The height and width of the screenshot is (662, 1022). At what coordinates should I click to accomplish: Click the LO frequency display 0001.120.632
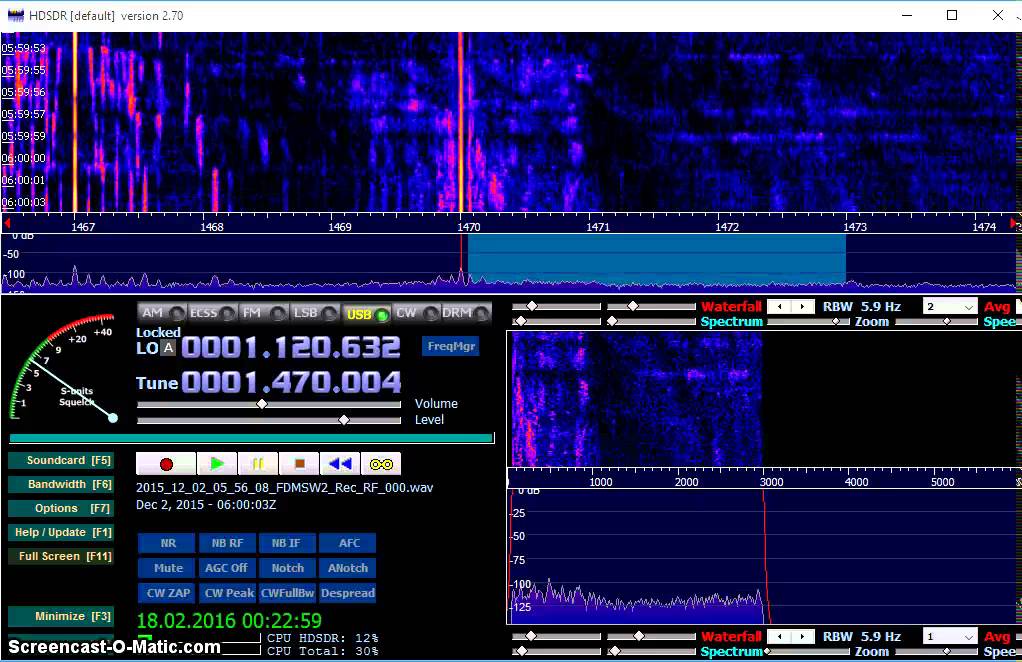291,347
